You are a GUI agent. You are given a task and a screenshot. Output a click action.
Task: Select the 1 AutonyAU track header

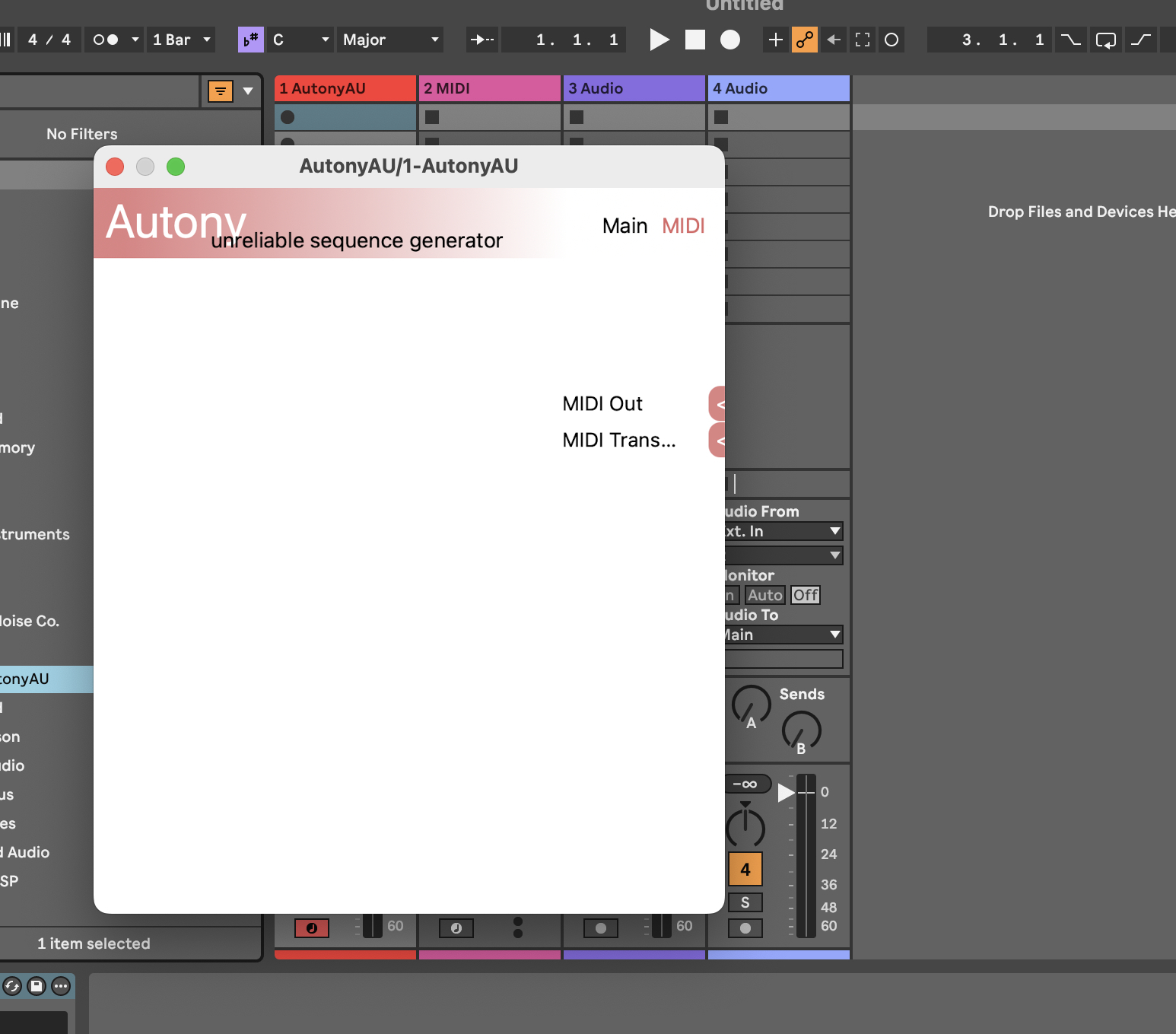(x=345, y=88)
